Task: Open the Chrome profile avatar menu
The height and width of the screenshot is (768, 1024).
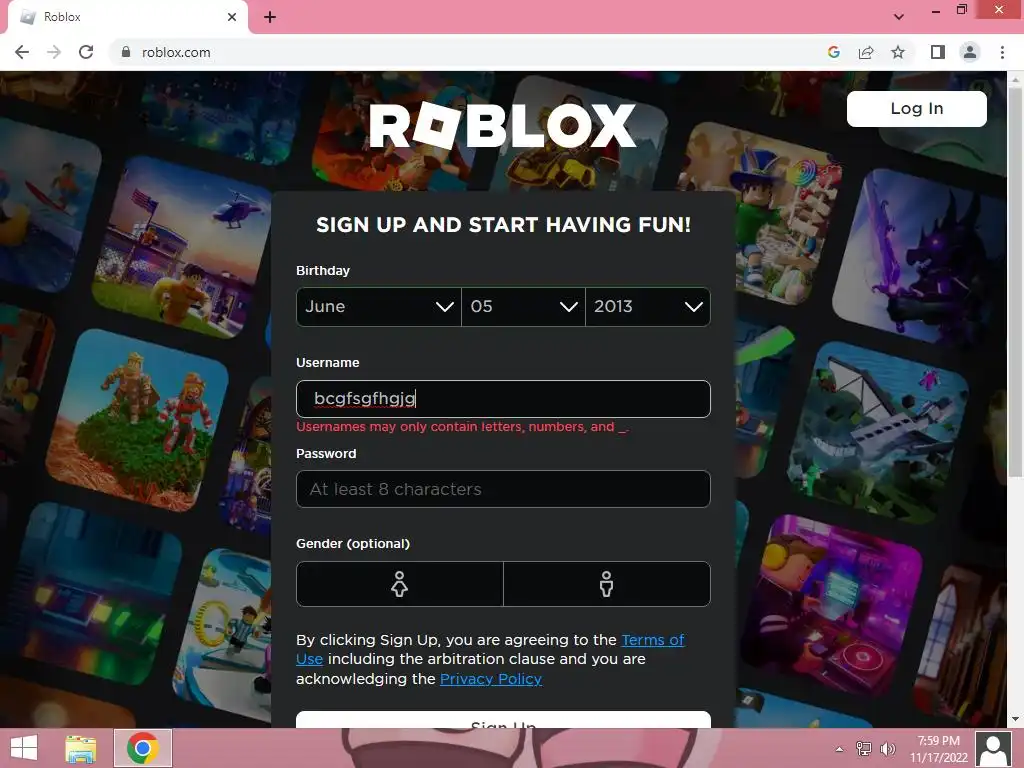Action: coord(970,52)
